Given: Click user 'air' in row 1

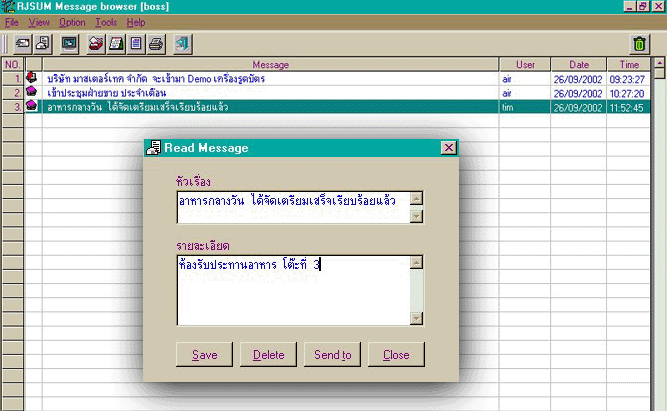Looking at the screenshot, I should (x=507, y=79).
